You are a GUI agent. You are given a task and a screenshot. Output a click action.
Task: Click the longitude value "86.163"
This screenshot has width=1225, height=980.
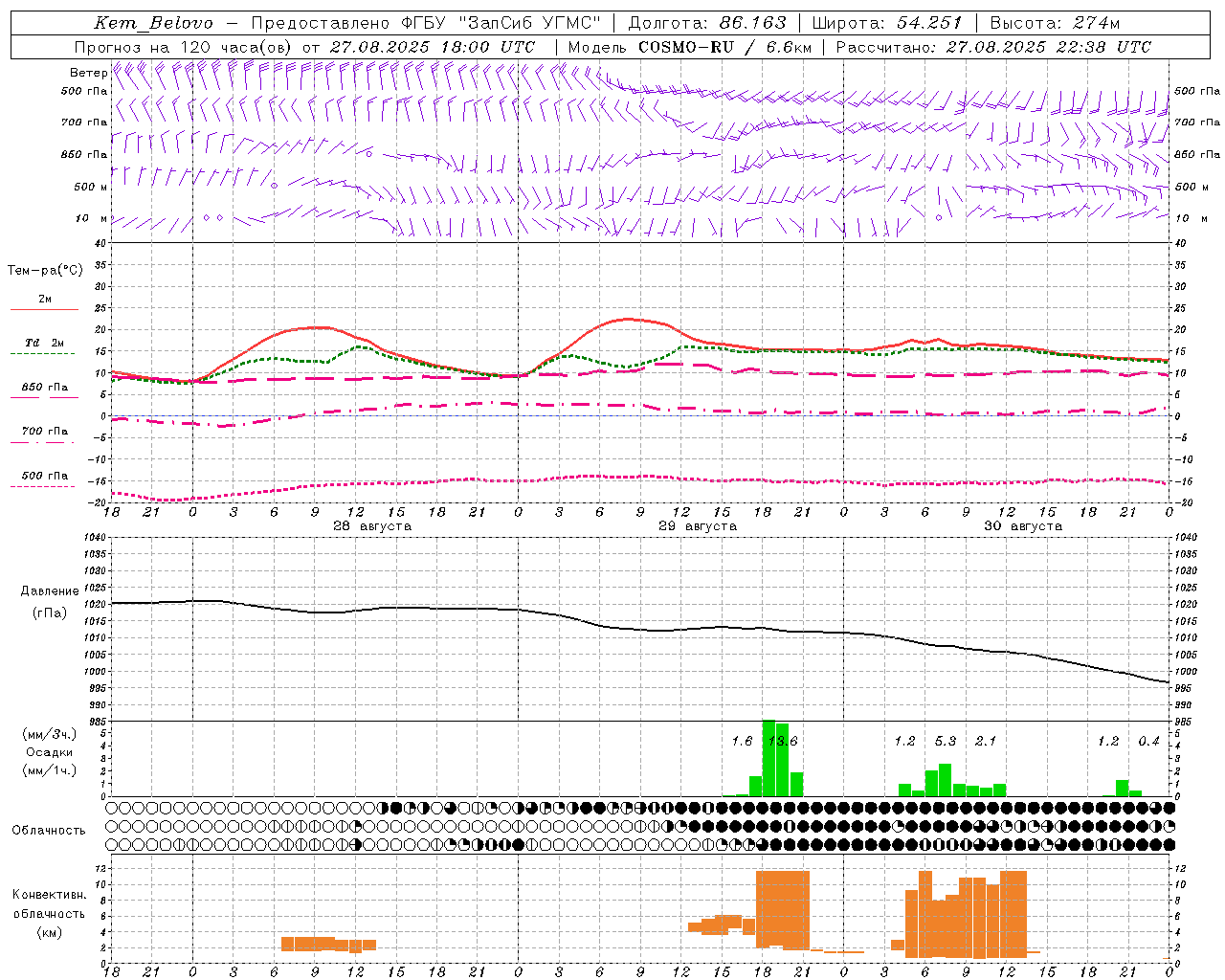[753, 23]
